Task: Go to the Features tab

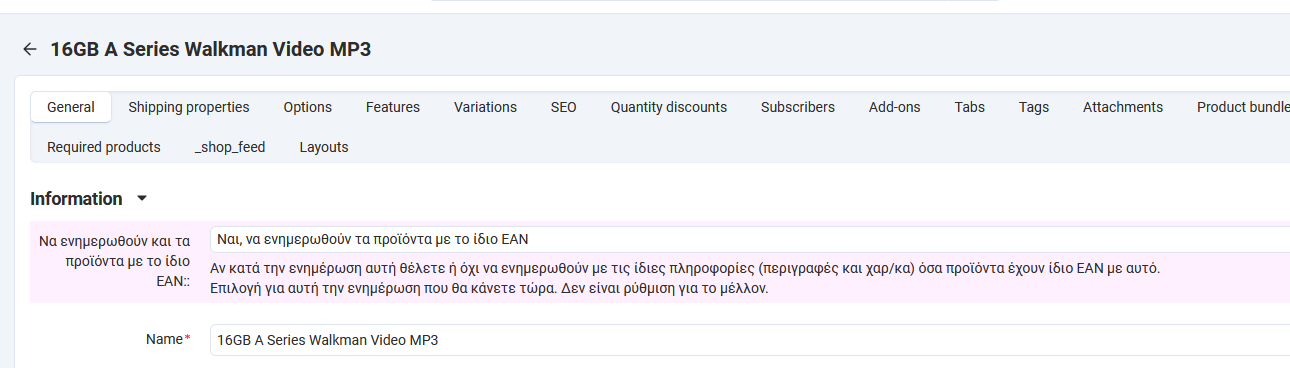Action: pos(393,107)
